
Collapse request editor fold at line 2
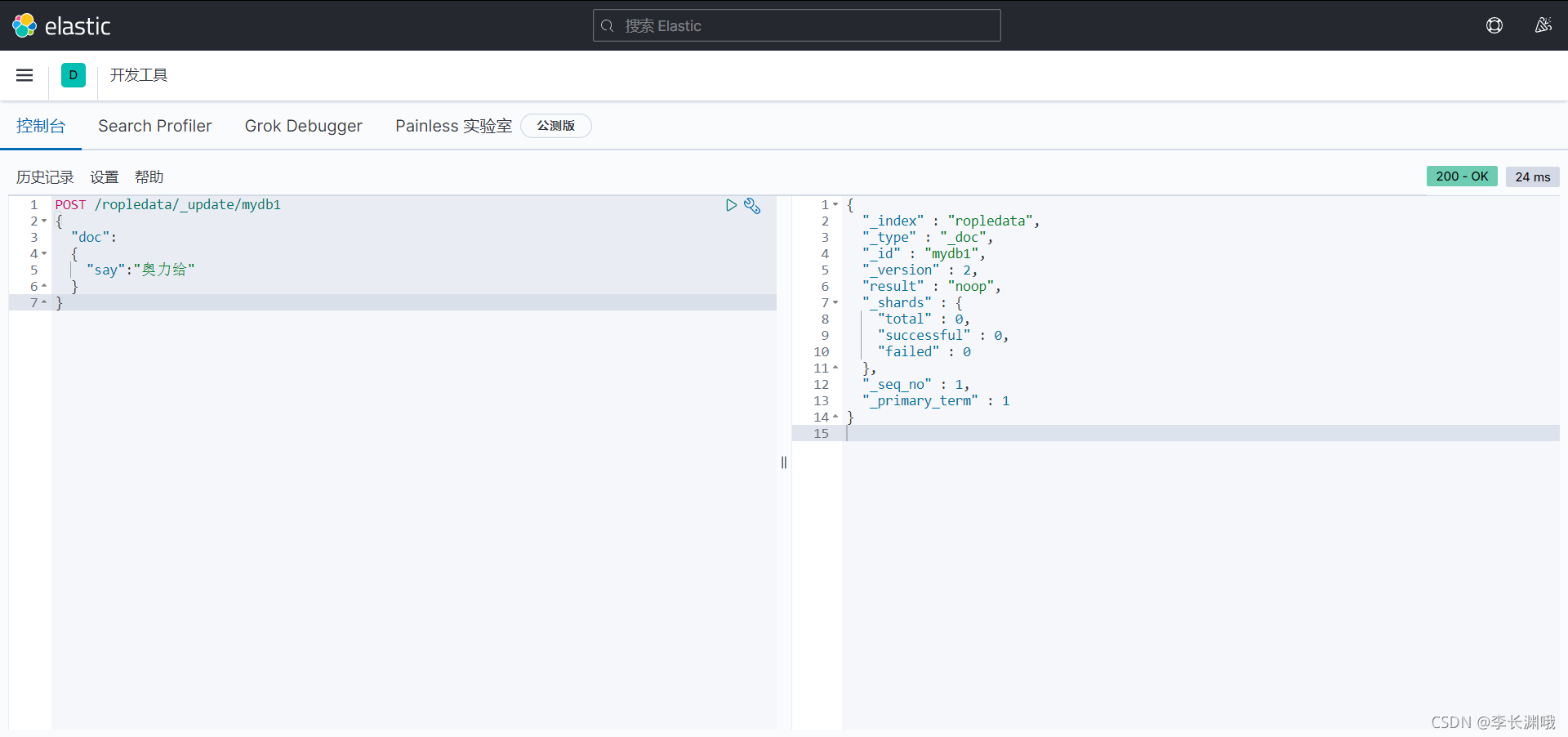(44, 221)
